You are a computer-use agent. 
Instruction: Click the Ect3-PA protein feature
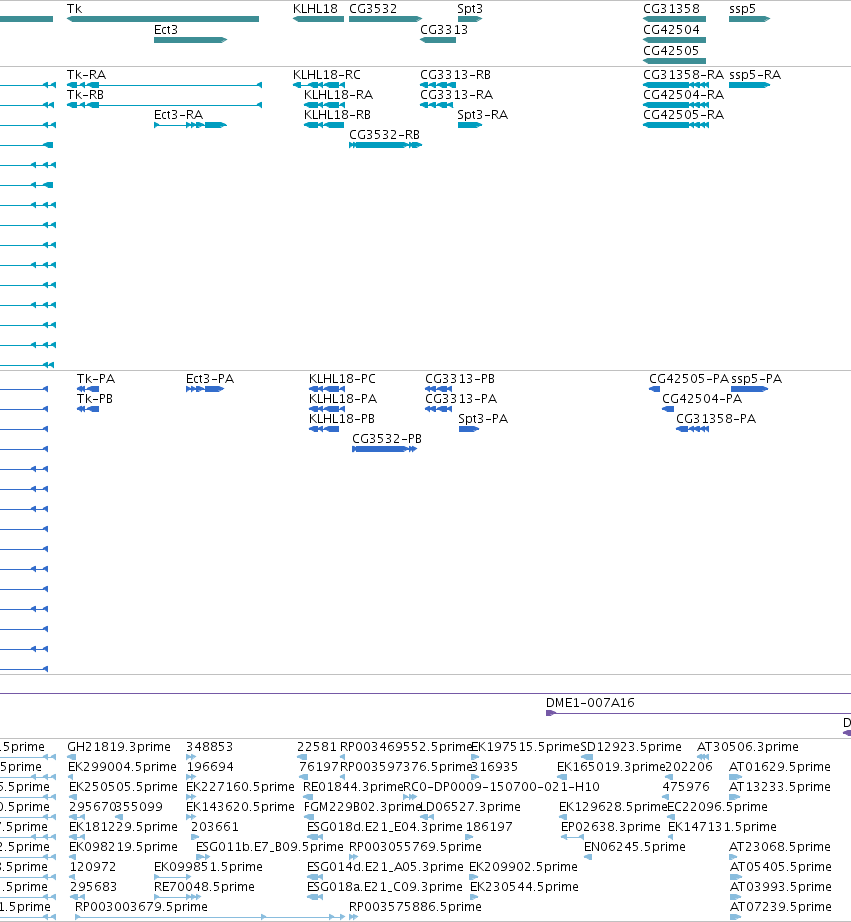tap(205, 389)
